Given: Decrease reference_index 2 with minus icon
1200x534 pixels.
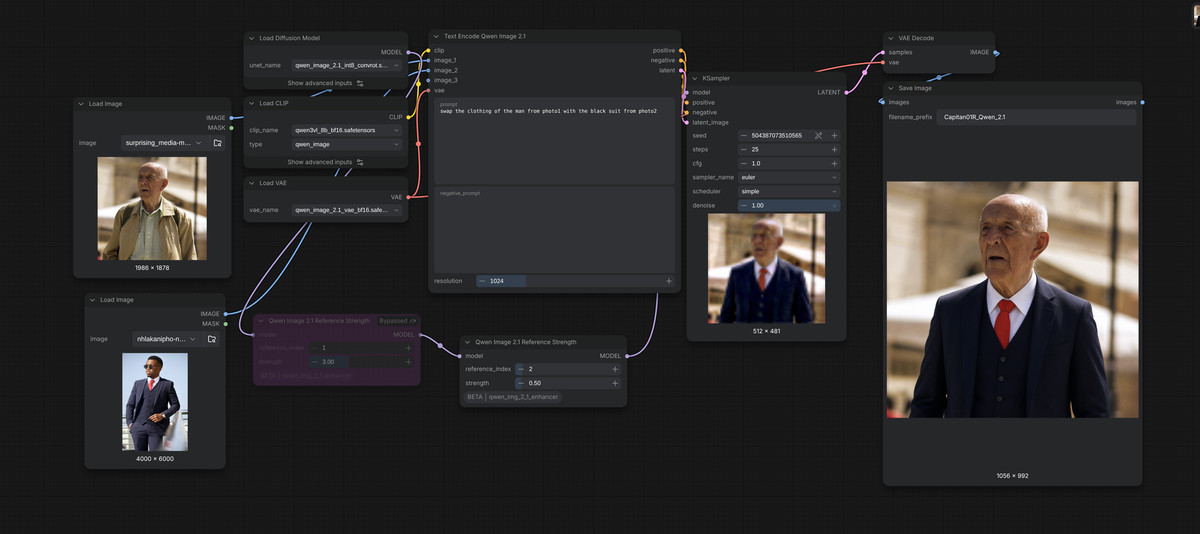Looking at the screenshot, I should click(x=520, y=369).
